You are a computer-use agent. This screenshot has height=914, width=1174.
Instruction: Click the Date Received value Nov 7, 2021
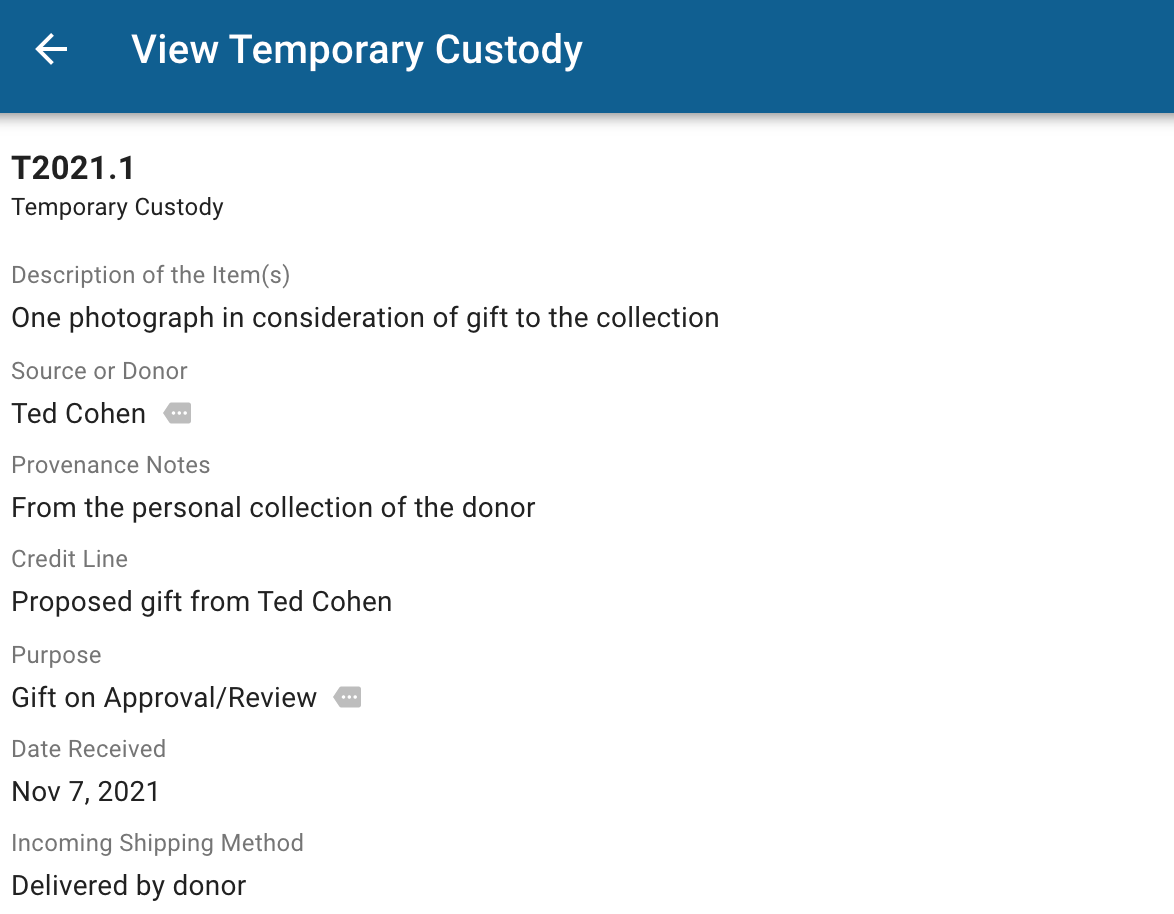85,791
